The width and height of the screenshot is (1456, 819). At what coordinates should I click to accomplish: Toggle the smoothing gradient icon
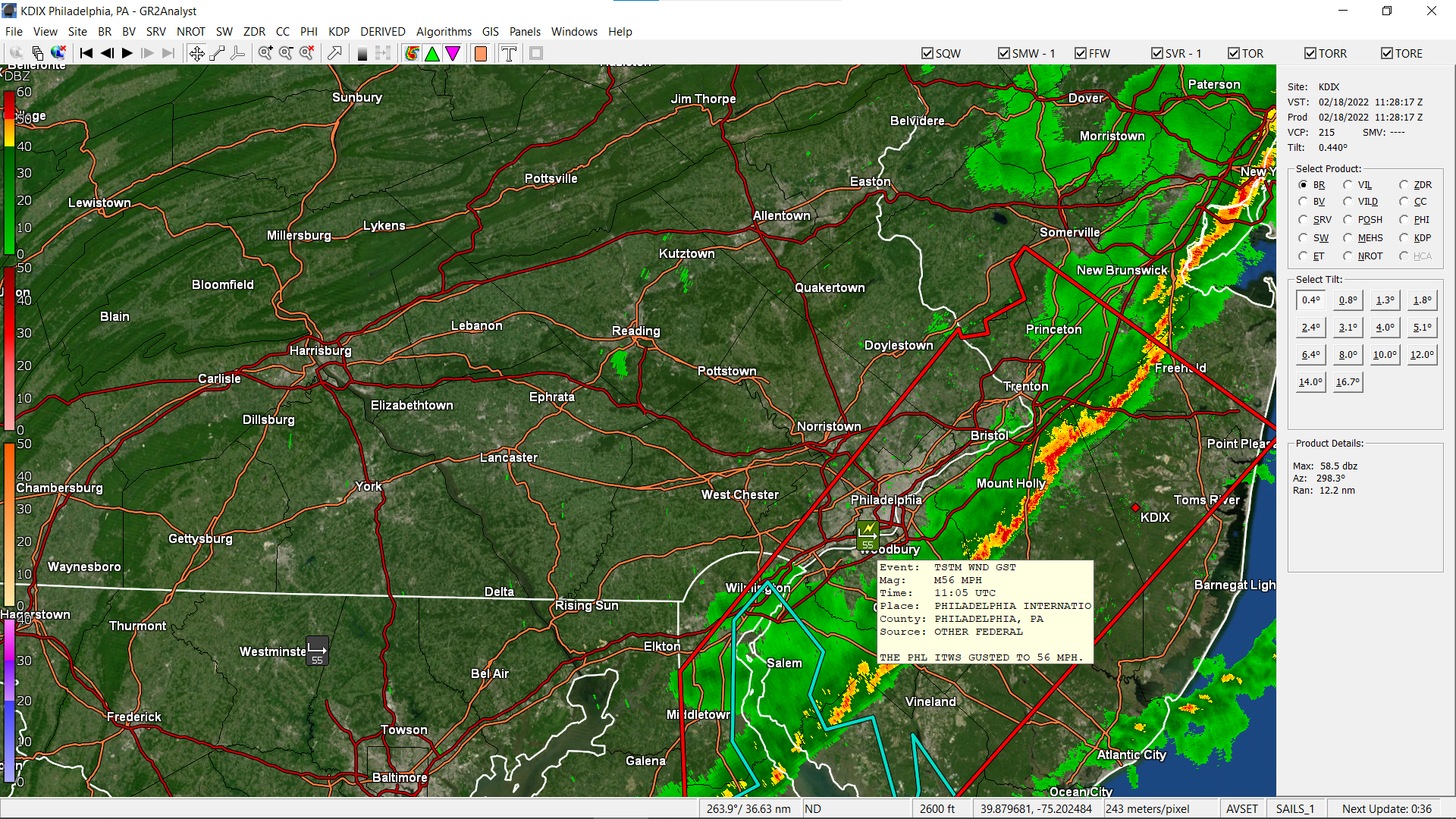[362, 53]
